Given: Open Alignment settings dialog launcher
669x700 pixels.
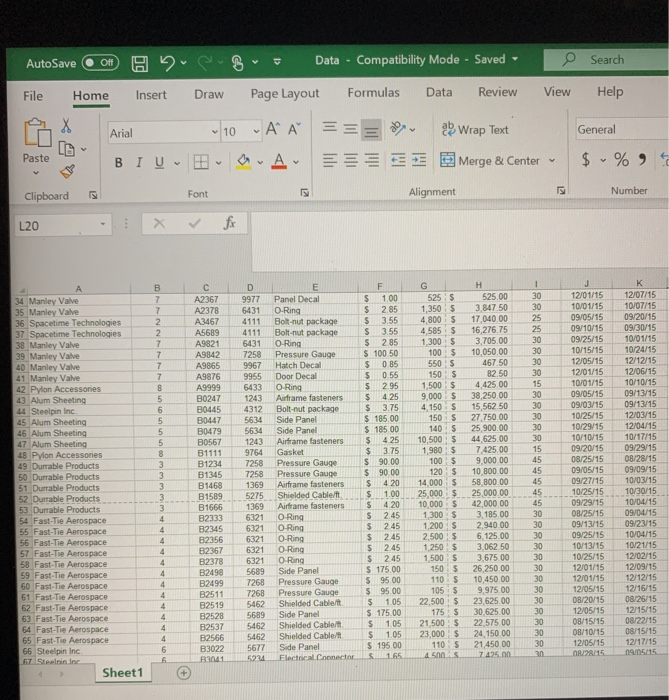Looking at the screenshot, I should 561,191.
